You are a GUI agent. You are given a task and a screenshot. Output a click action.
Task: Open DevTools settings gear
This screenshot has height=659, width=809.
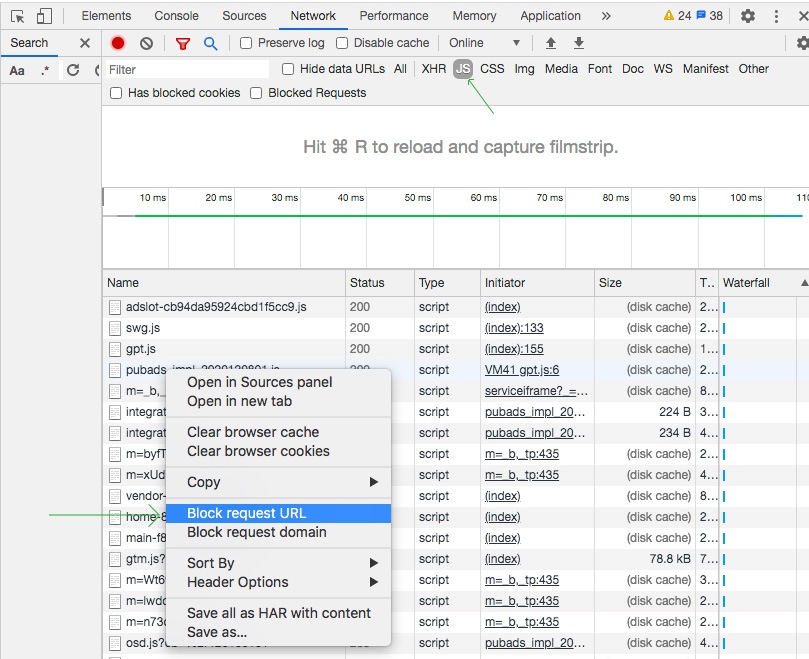(747, 16)
